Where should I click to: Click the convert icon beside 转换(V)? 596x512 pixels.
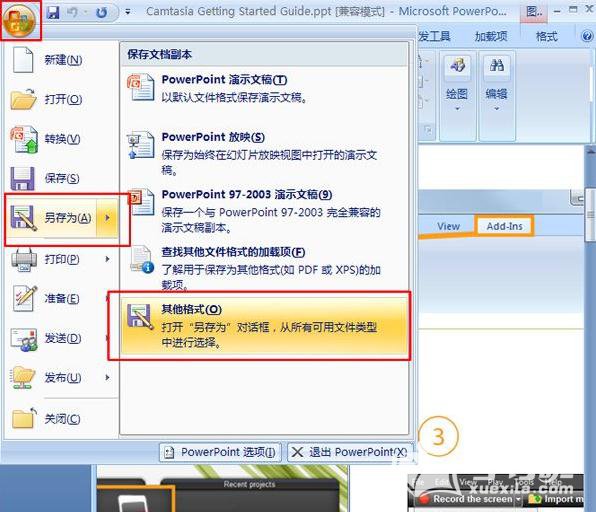[24, 139]
